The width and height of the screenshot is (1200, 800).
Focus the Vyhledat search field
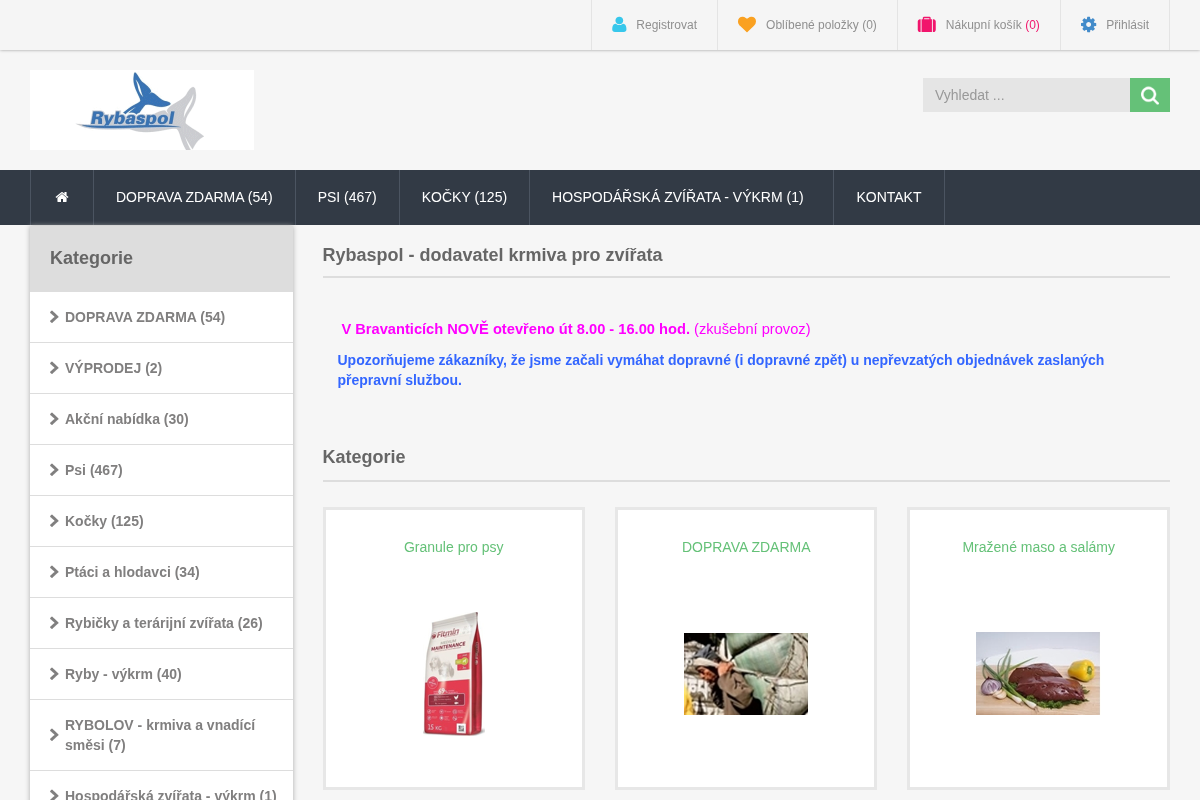click(x=1026, y=95)
